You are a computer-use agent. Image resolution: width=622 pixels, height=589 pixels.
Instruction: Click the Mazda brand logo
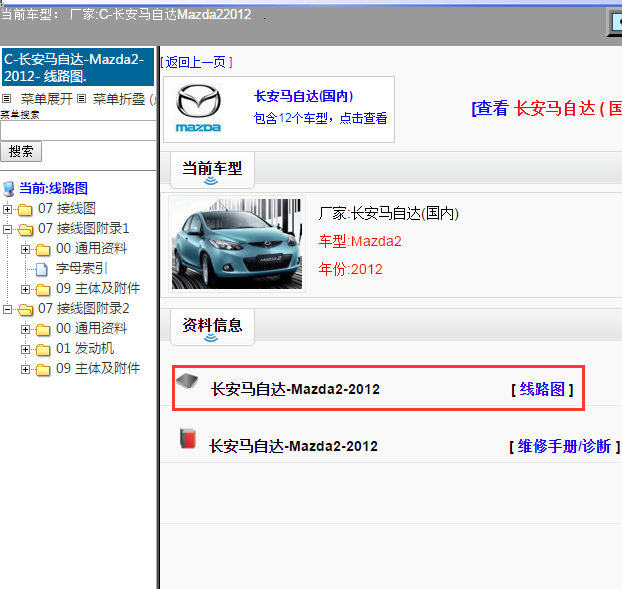point(198,108)
